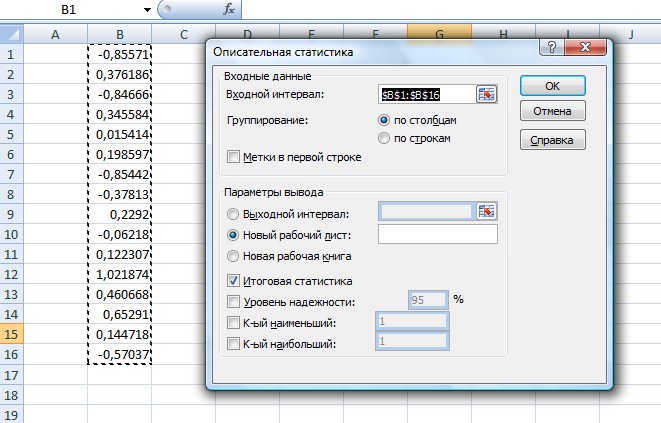The width and height of the screenshot is (661, 423).
Task: Click cell with value 0,2292
Action: click(x=120, y=214)
